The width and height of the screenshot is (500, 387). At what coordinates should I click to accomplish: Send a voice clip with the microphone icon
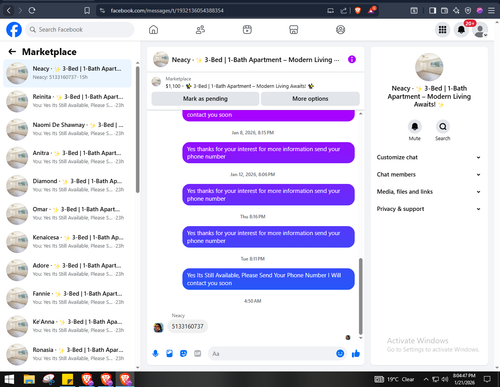pos(155,353)
